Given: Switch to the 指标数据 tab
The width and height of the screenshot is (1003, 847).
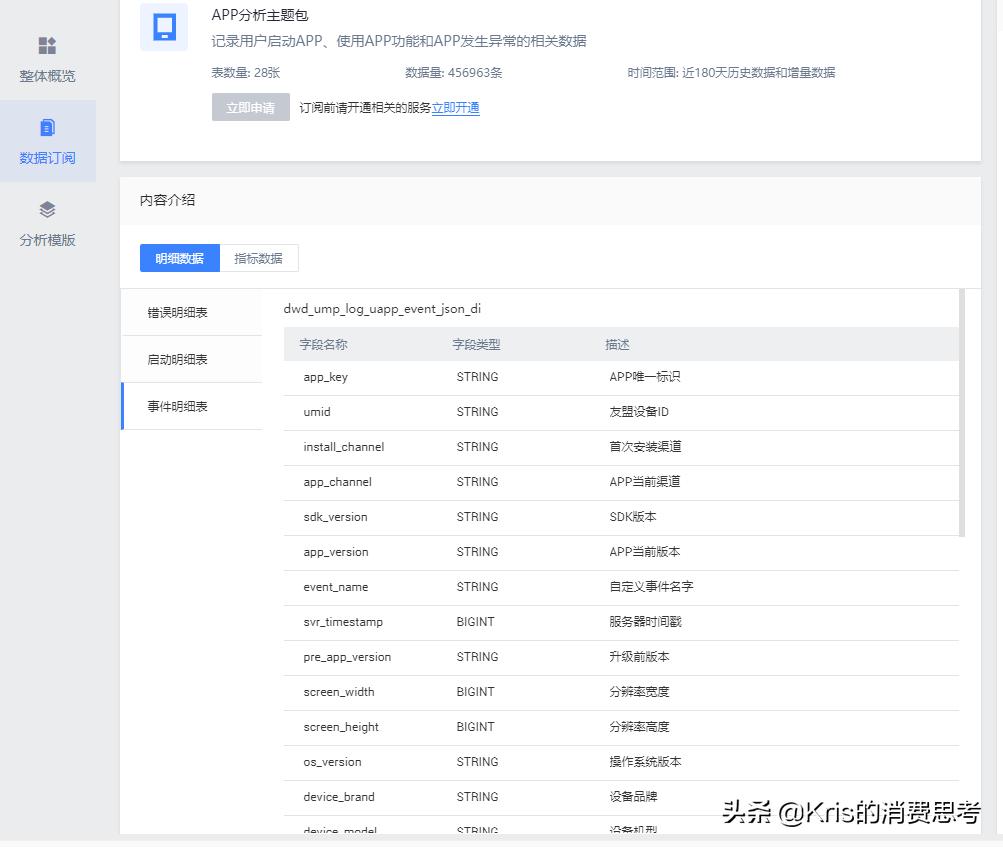Looking at the screenshot, I should (x=259, y=258).
